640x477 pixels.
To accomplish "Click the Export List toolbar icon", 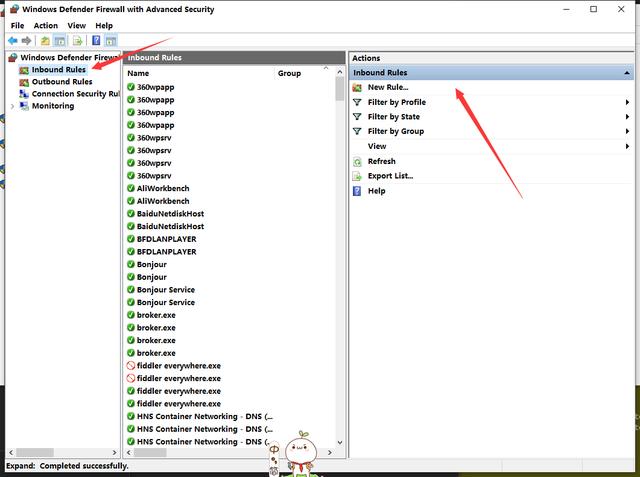I will [77, 41].
